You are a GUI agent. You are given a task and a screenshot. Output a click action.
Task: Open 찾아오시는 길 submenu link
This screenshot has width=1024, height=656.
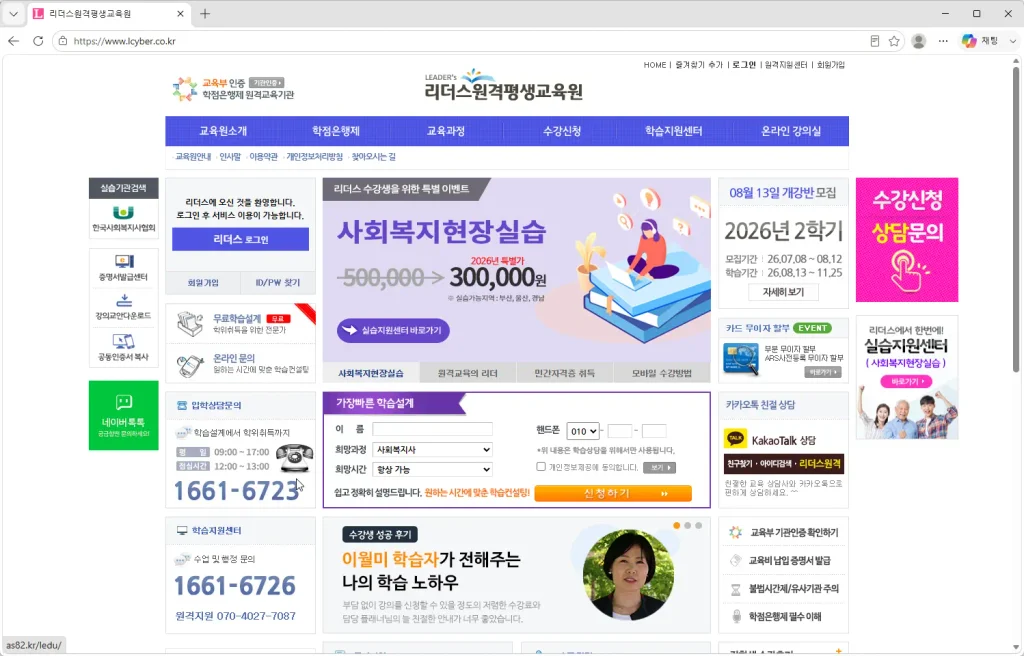coord(374,157)
